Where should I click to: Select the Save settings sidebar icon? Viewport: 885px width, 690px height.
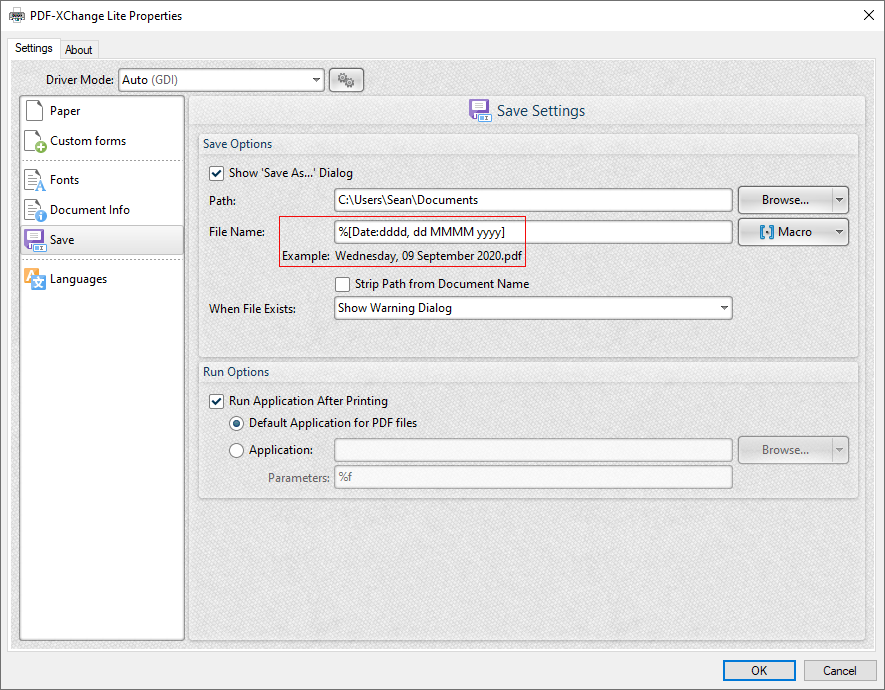pyautogui.click(x=33, y=240)
